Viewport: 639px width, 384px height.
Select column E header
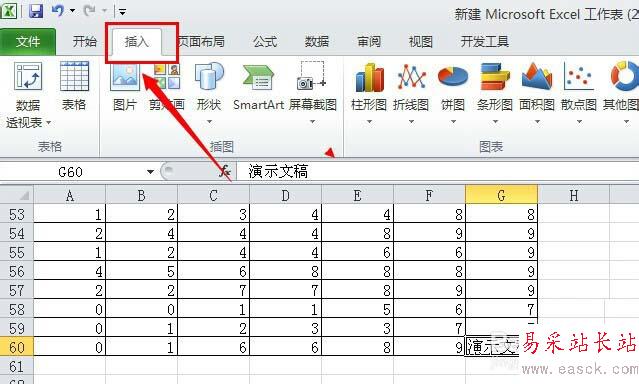(x=357, y=195)
